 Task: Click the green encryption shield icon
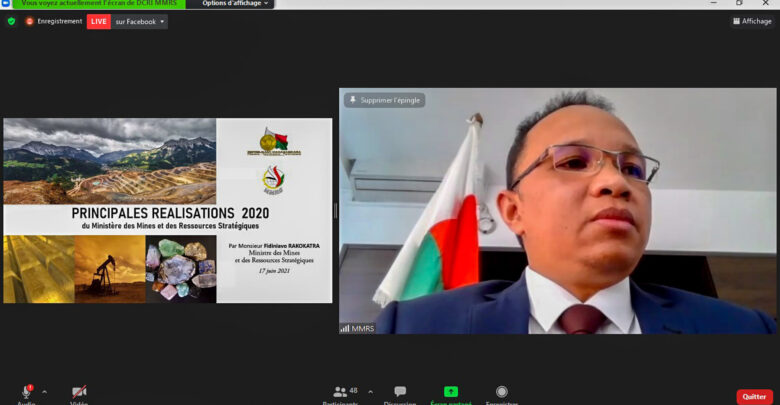click(x=11, y=21)
